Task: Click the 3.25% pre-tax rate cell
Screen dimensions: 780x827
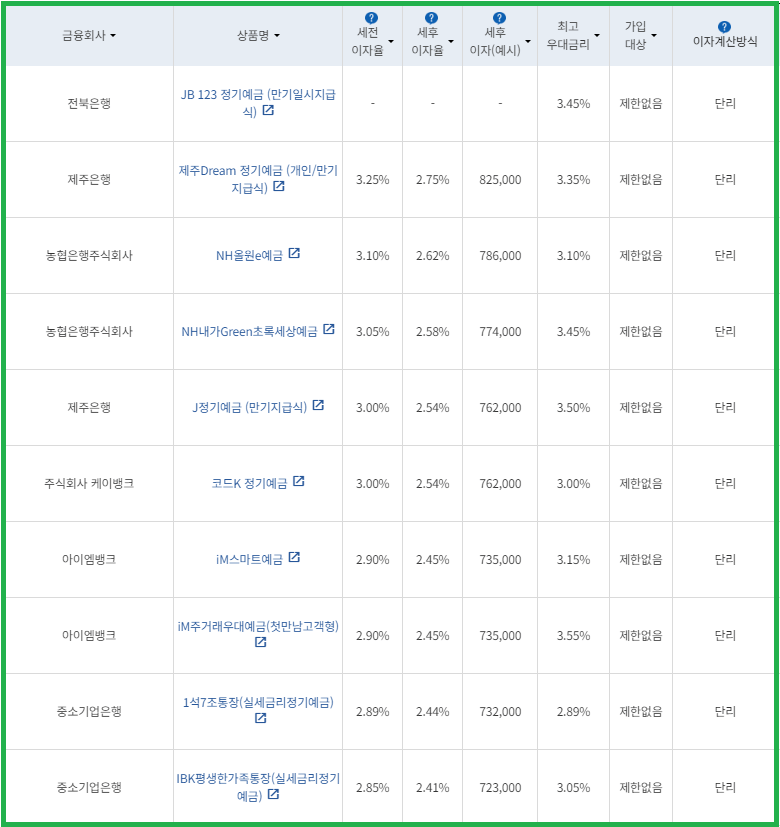Action: pyautogui.click(x=372, y=180)
